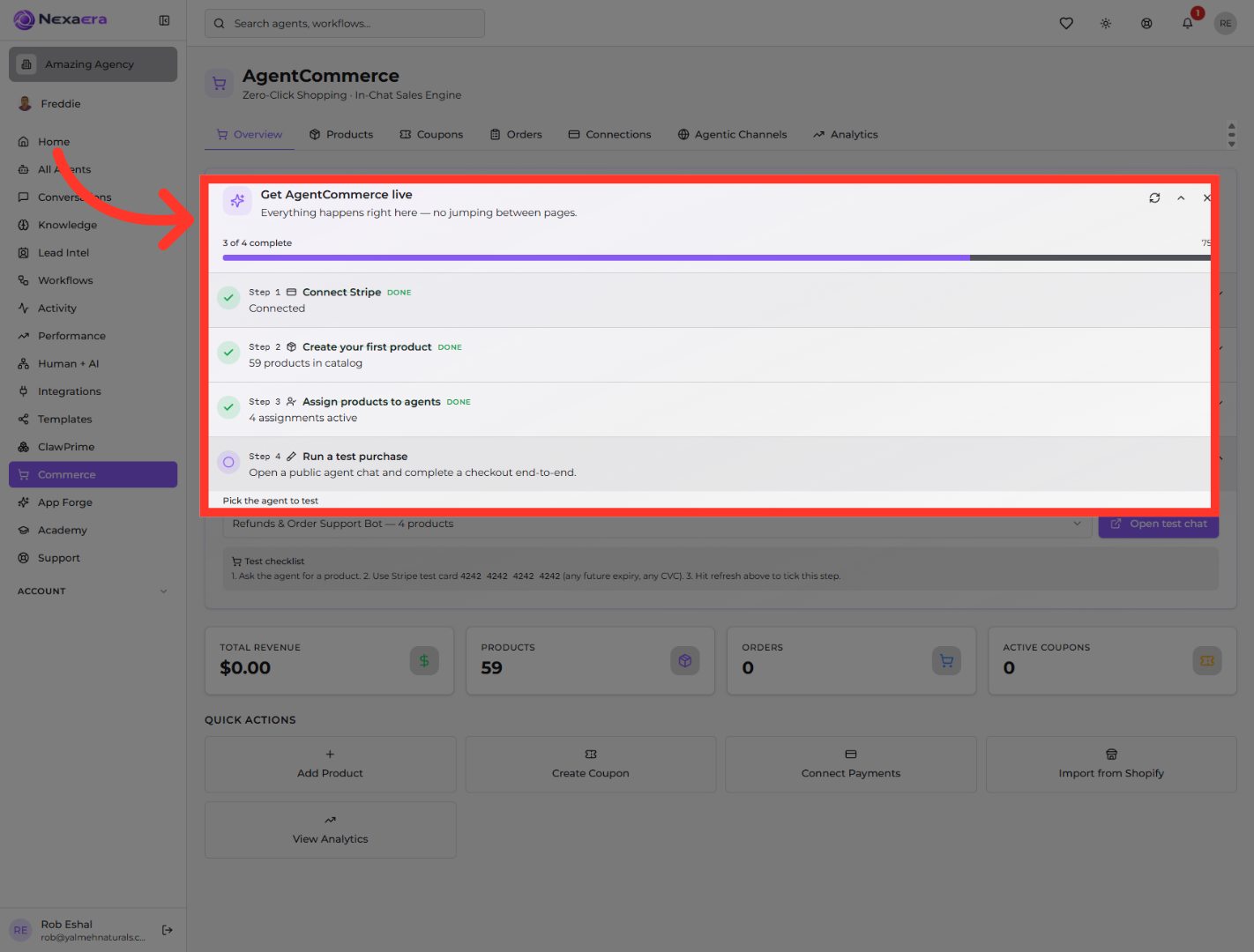Open notifications bell

point(1188,24)
